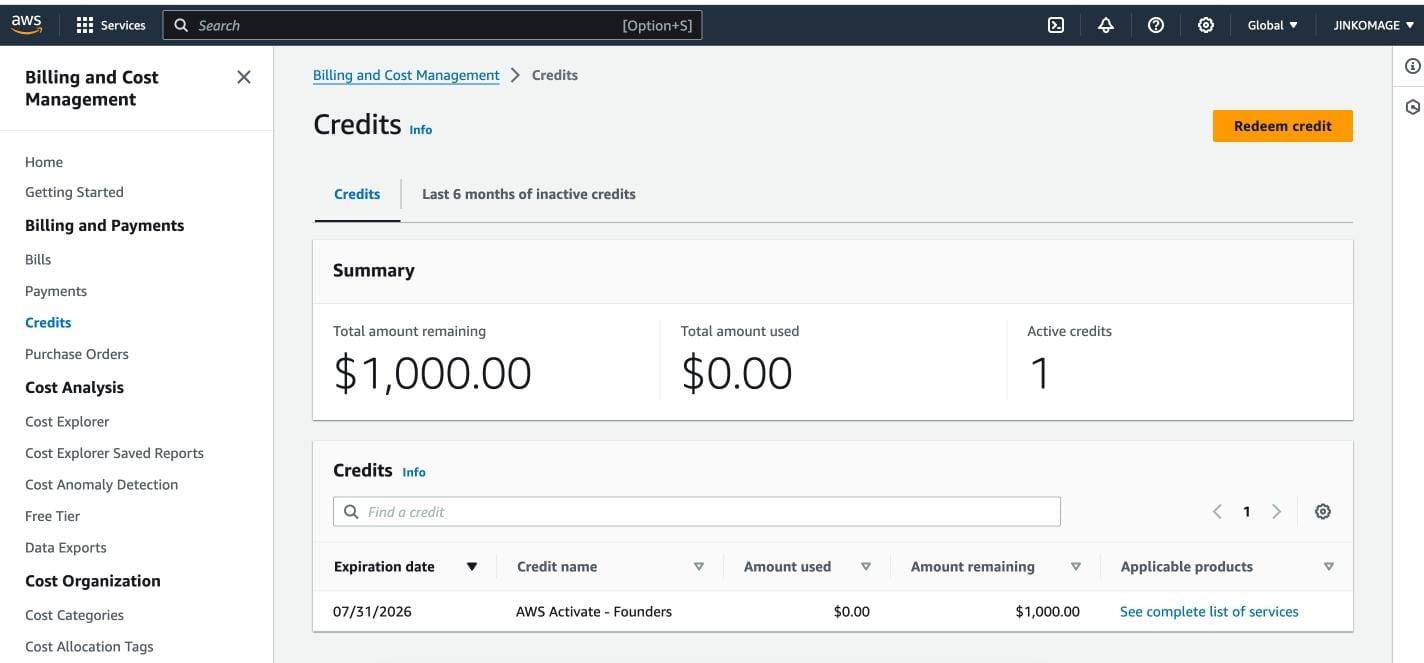
Task: Go to previous page of credits
Action: tap(1217, 511)
